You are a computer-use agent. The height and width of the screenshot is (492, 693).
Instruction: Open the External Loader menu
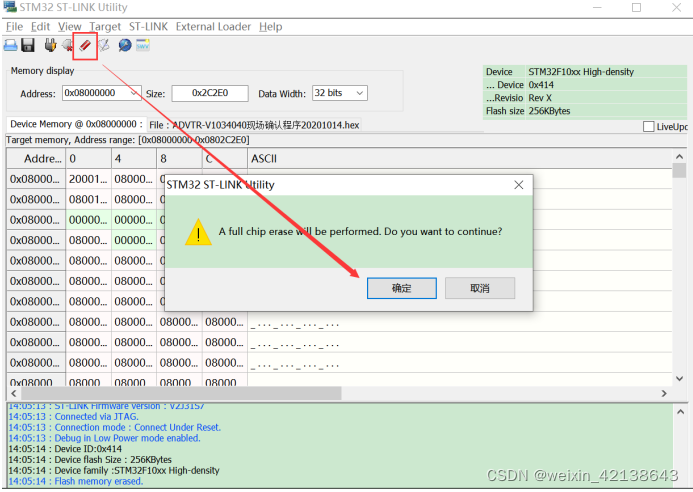click(213, 27)
